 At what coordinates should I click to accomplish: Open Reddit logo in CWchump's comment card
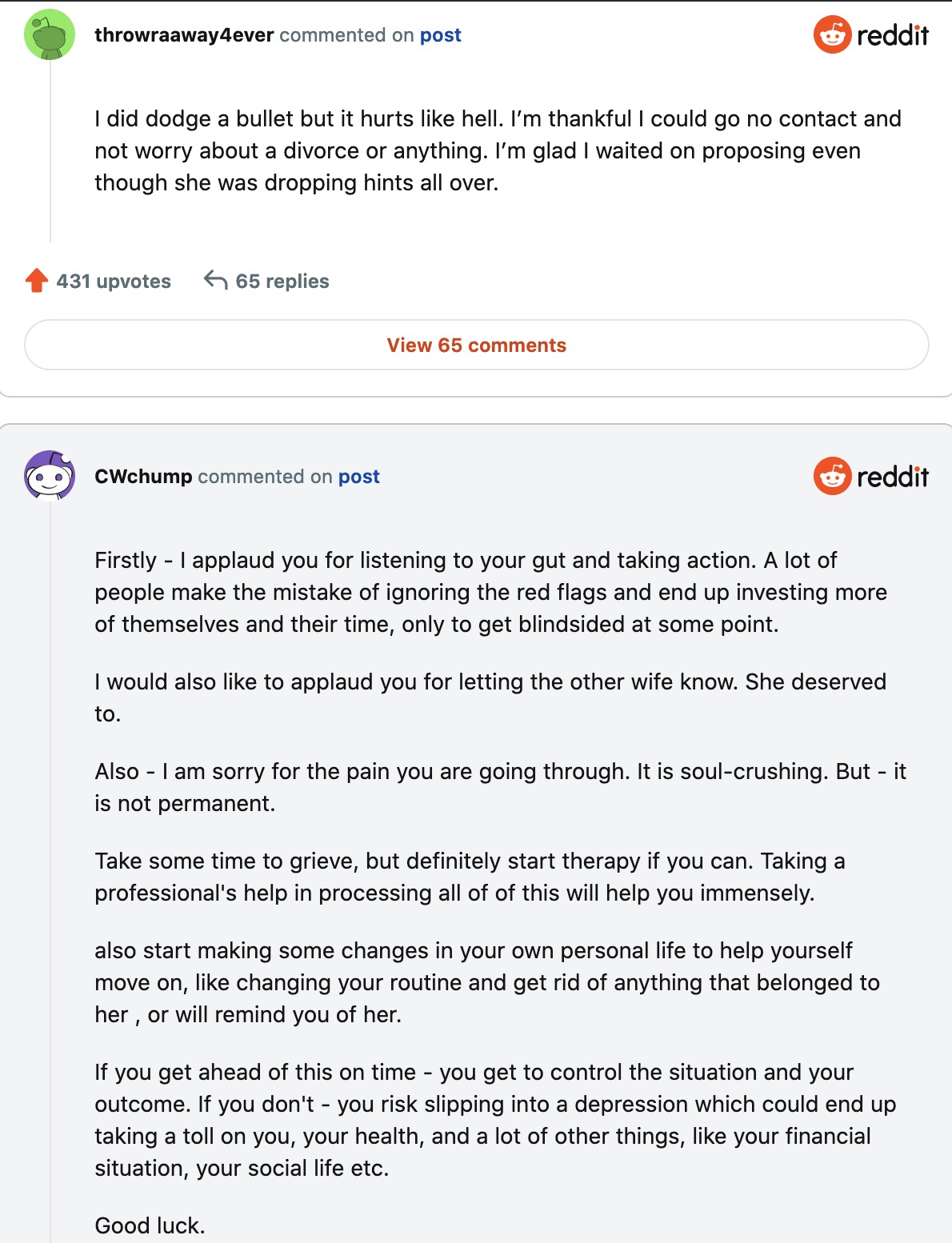click(x=871, y=477)
